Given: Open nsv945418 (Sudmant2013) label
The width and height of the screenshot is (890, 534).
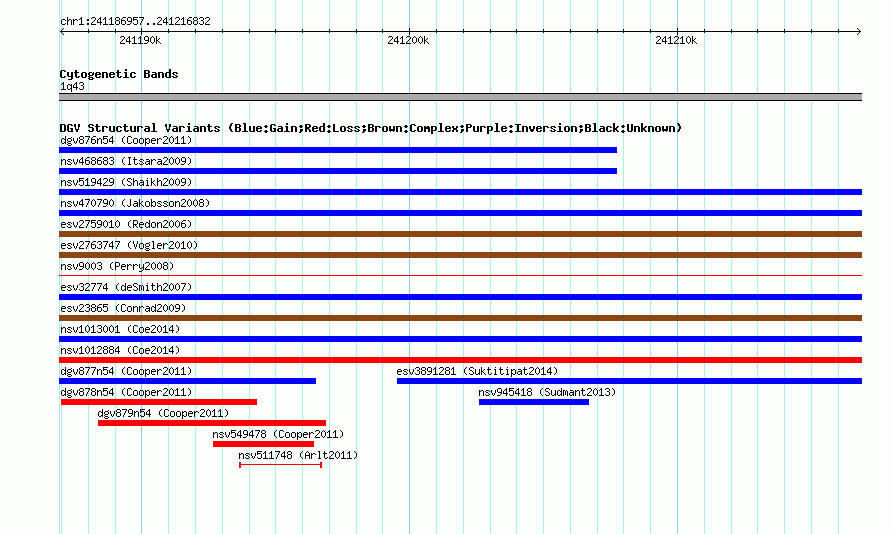Looking at the screenshot, I should pyautogui.click(x=547, y=392).
